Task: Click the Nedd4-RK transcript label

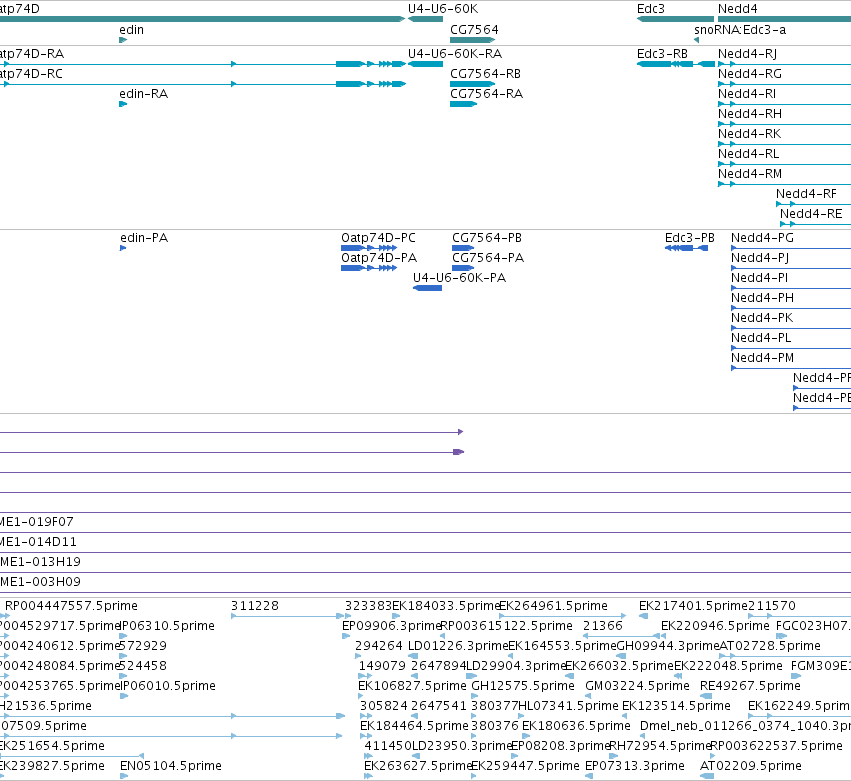Action: (749, 134)
